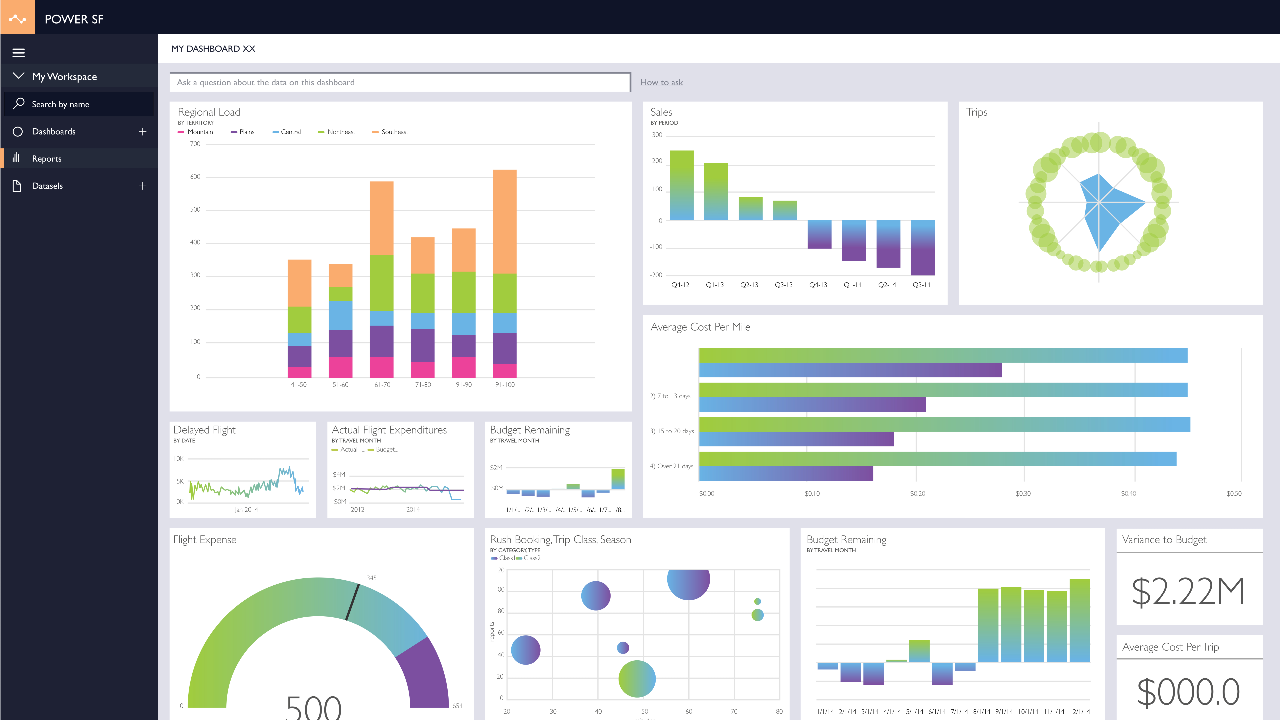Click the Ask a question input box

[x=400, y=82]
